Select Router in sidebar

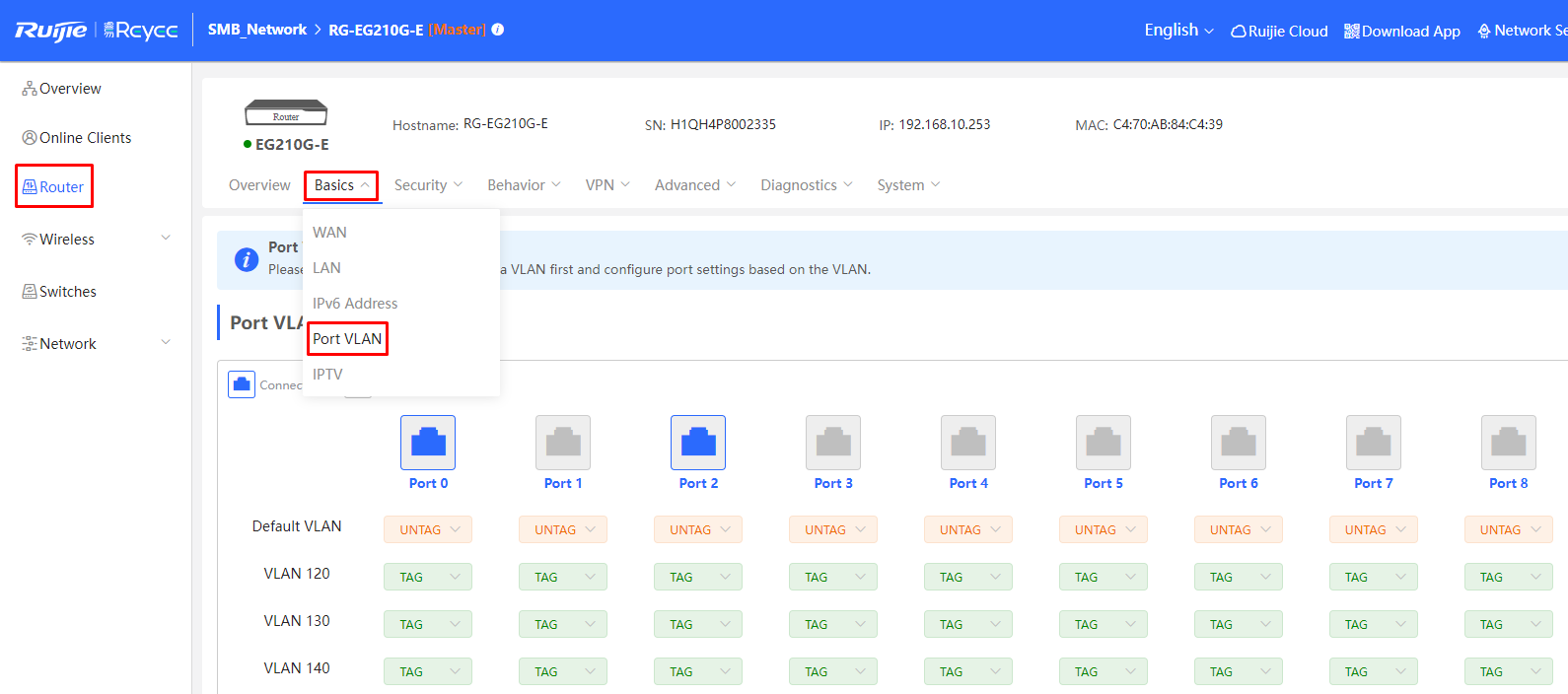tap(53, 187)
